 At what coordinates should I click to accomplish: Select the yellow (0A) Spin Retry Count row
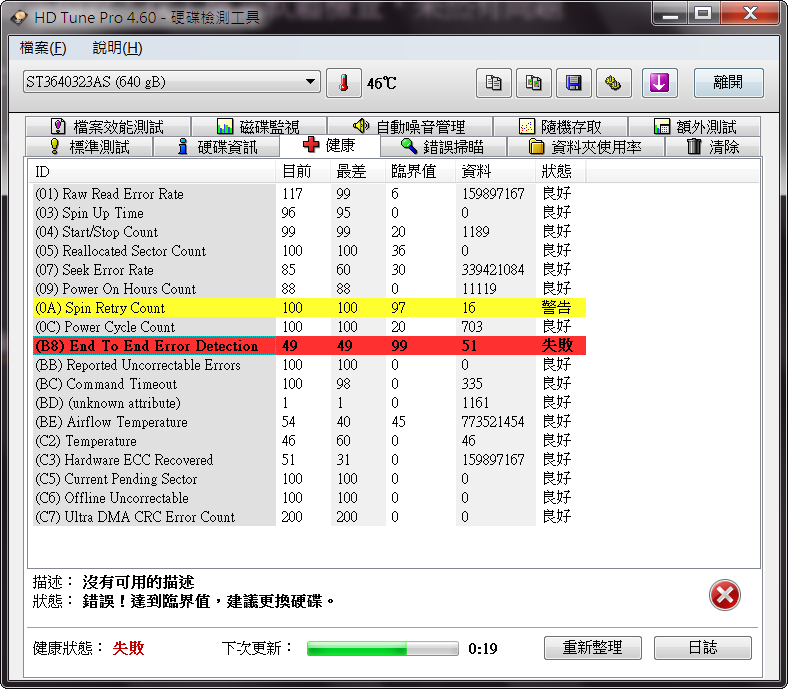point(310,308)
